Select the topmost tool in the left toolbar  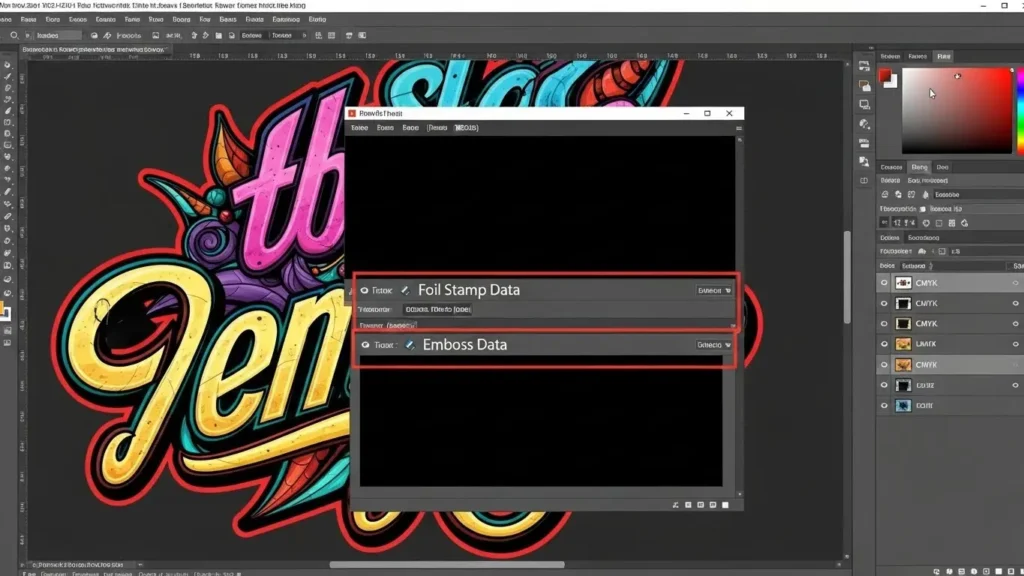(7, 65)
